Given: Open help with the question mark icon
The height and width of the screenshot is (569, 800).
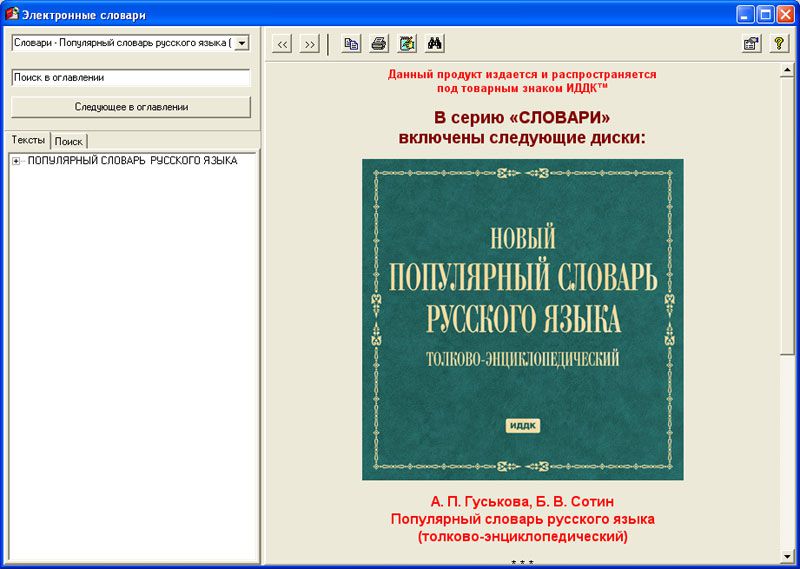Looking at the screenshot, I should pos(779,44).
